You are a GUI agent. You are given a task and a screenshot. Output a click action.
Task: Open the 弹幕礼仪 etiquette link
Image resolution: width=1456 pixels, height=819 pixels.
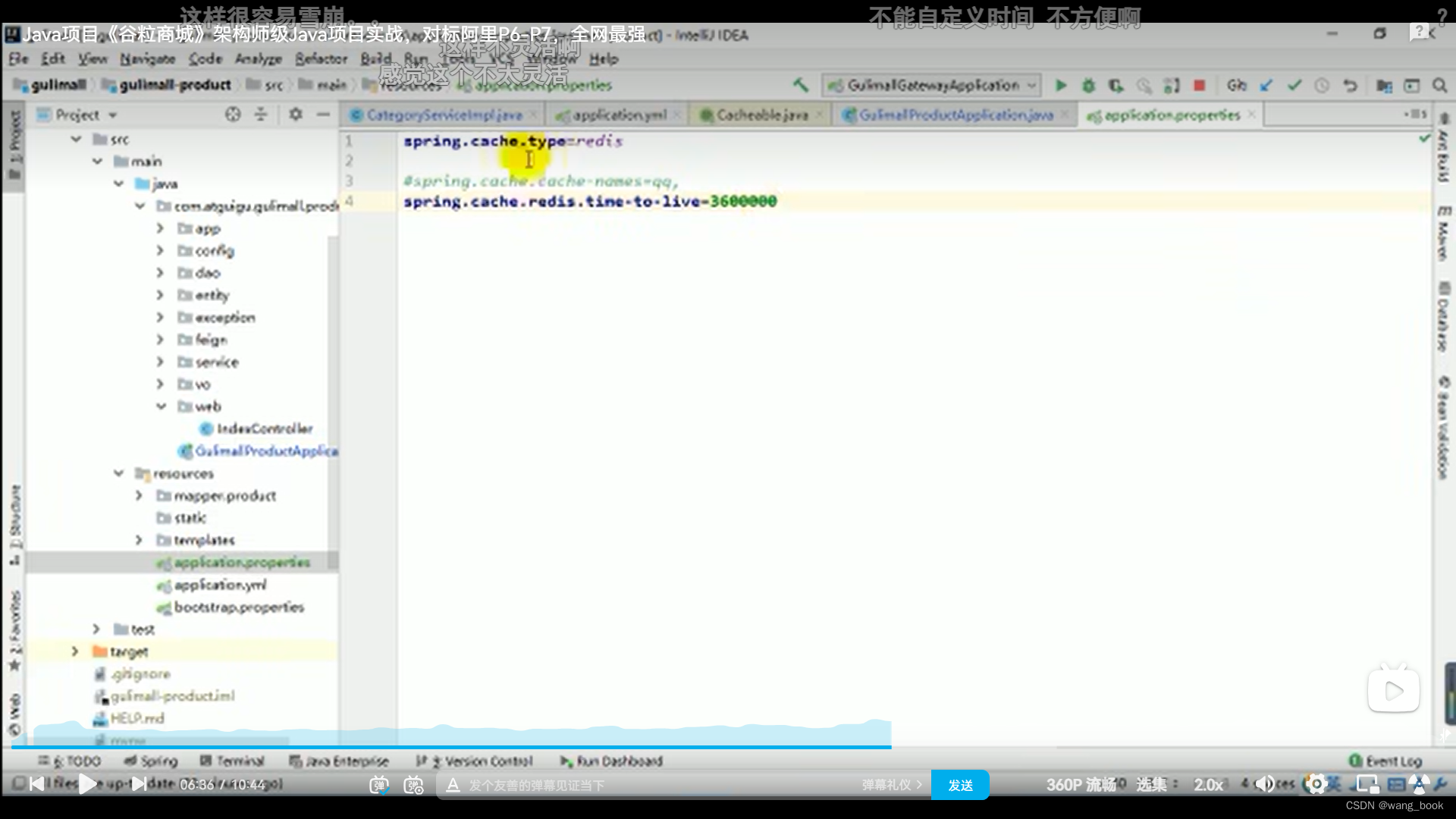[892, 785]
